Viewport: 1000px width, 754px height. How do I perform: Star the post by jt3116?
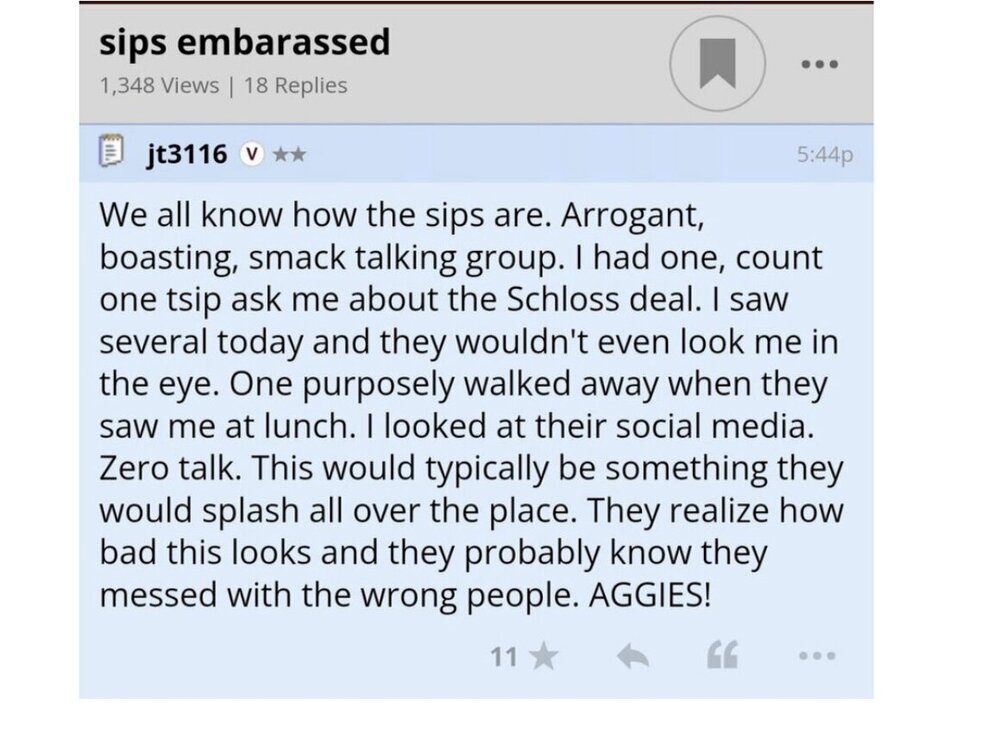543,656
